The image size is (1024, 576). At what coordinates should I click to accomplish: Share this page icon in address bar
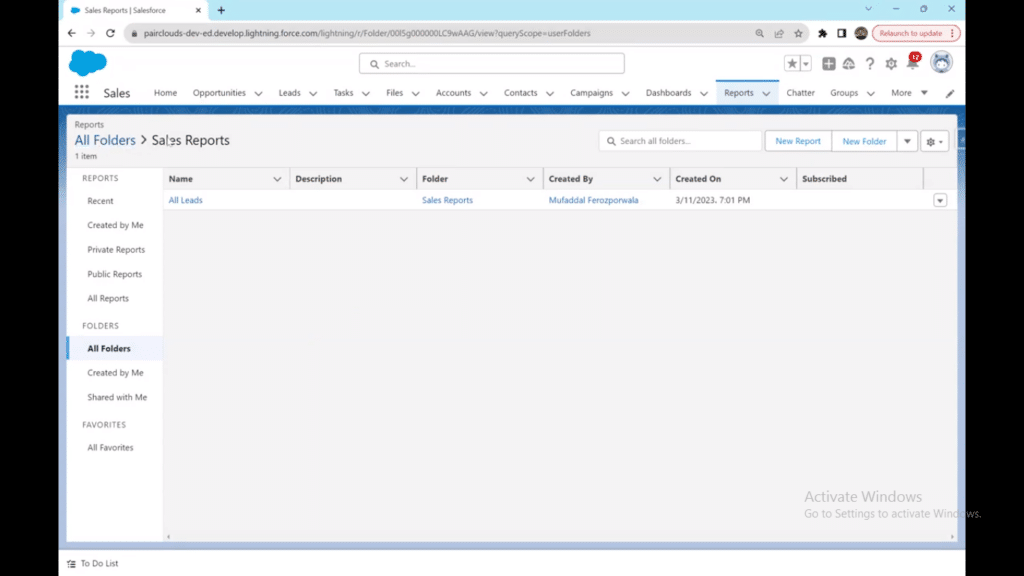(x=779, y=33)
